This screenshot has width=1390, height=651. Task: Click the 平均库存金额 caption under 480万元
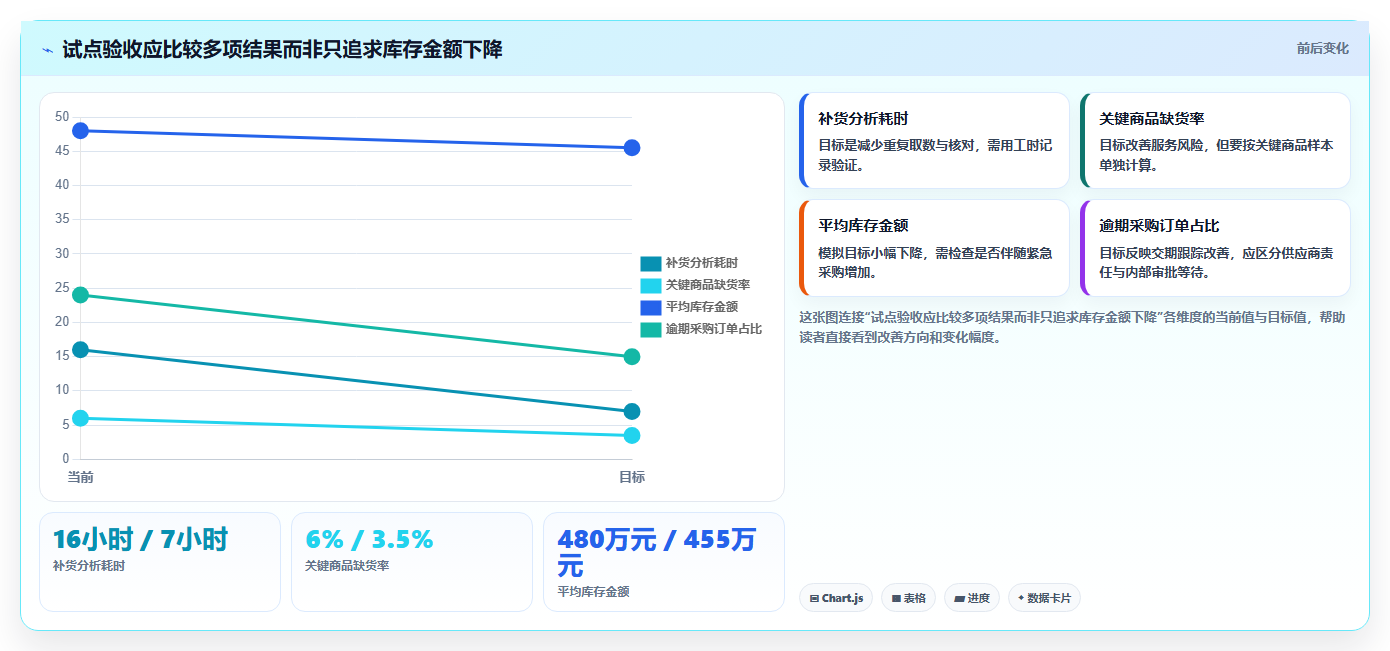pos(593,592)
